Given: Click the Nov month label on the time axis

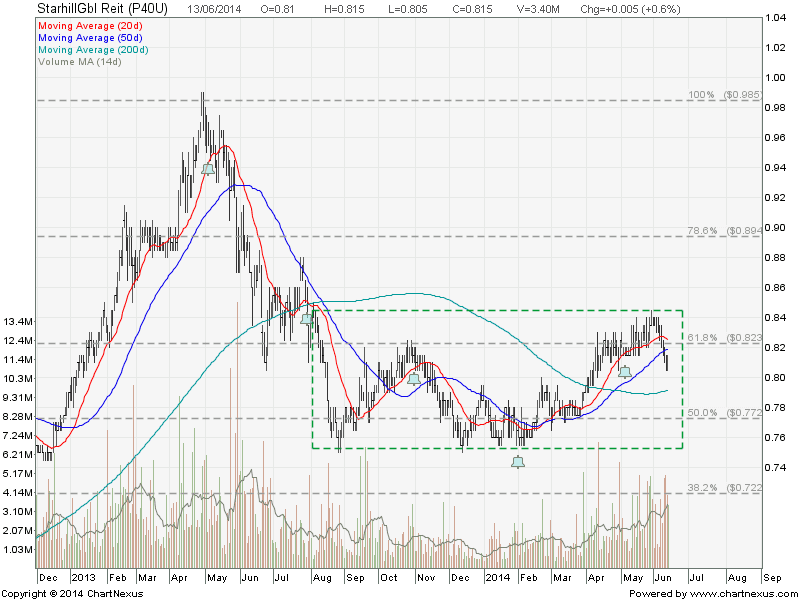Looking at the screenshot, I should 426,578.
